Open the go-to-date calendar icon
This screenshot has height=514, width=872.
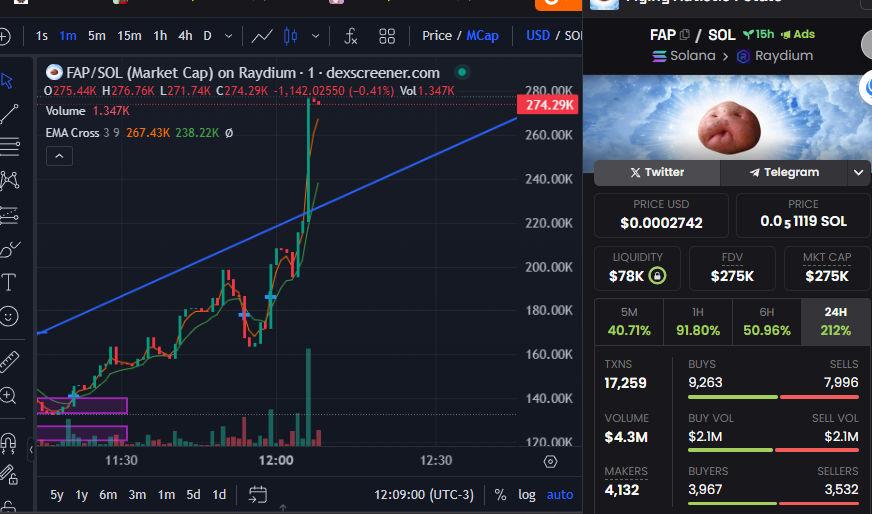(257, 494)
